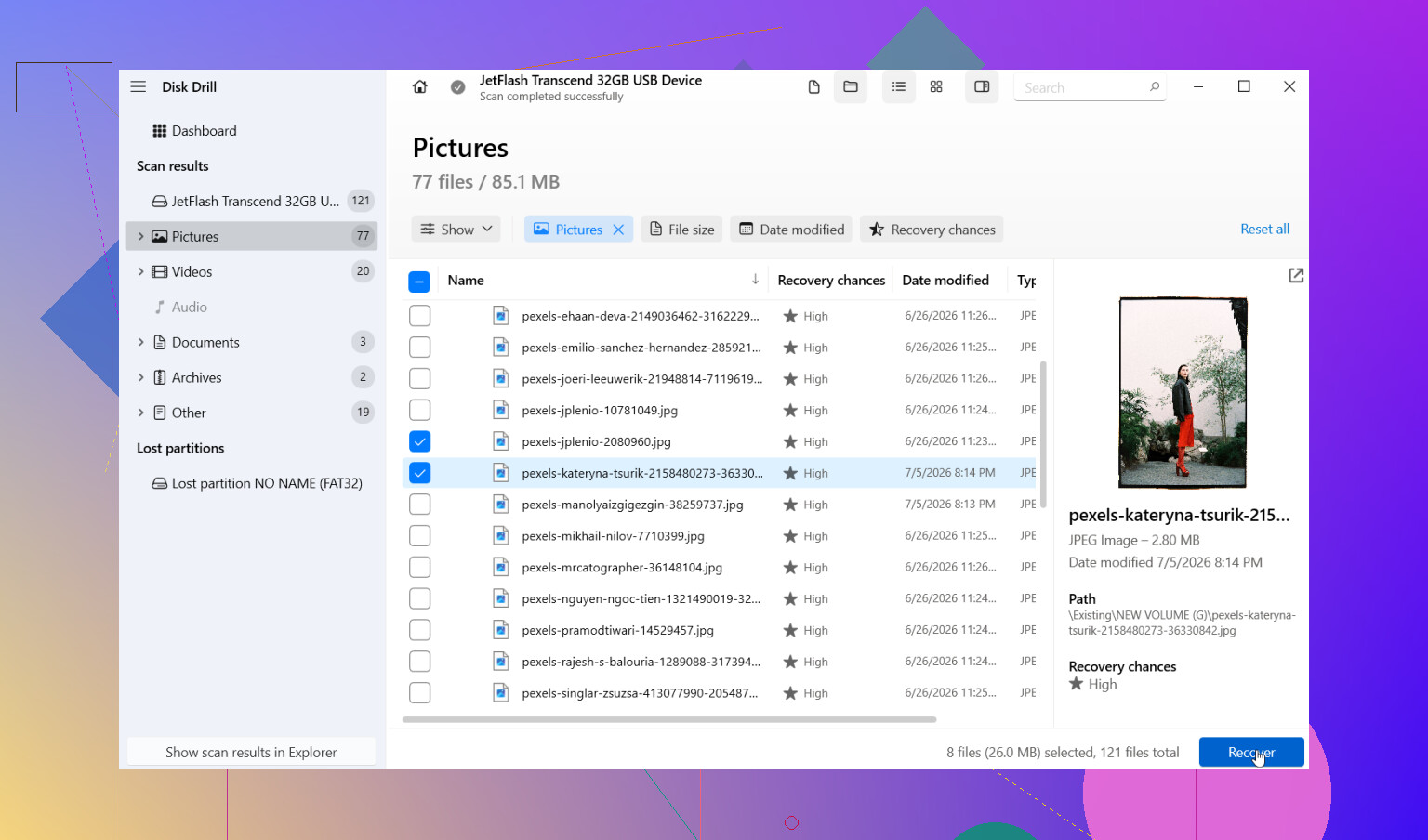Check the box for pexels-jplenio-10781049.jpg
The height and width of the screenshot is (840, 1428).
tap(420, 410)
